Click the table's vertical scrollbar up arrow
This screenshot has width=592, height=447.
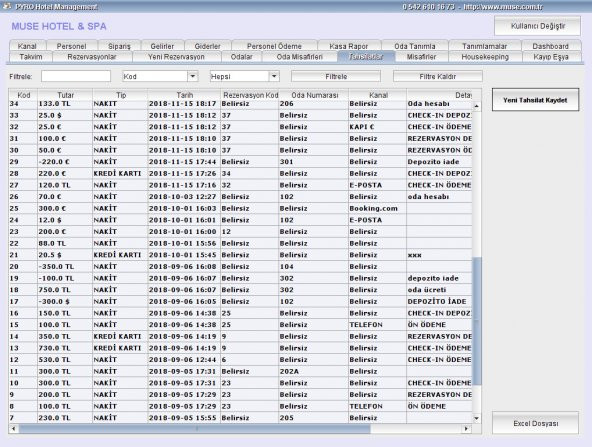(x=477, y=106)
